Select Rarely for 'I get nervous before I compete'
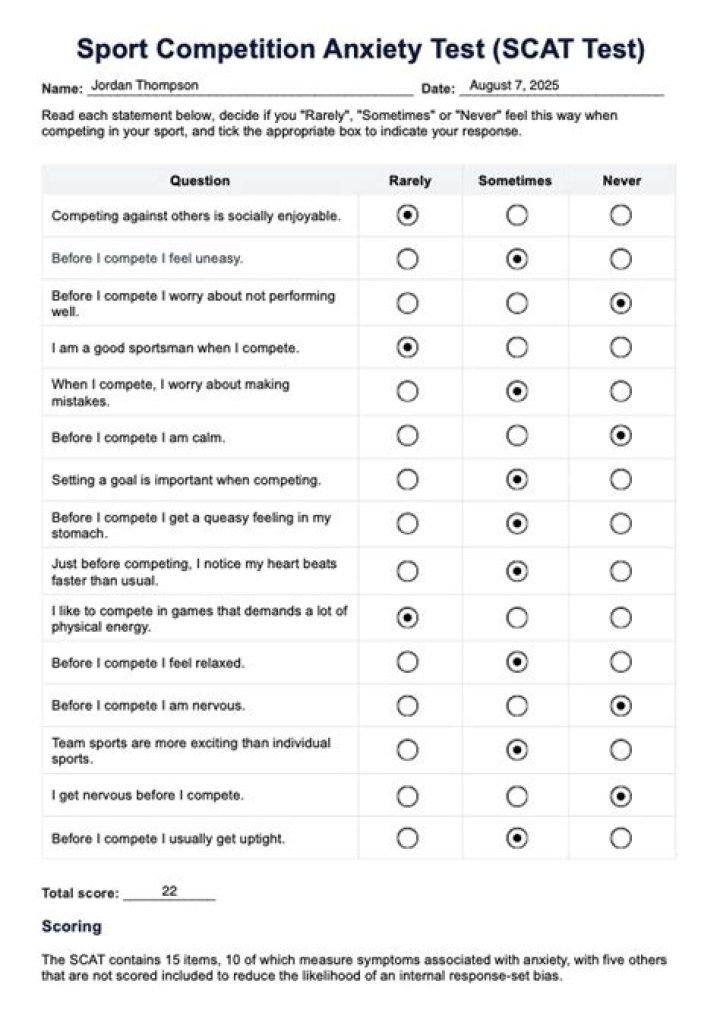 click(407, 796)
